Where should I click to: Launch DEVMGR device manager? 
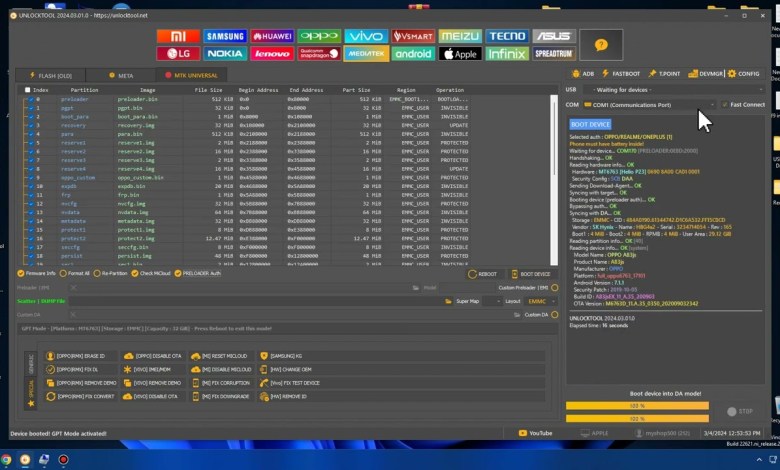tap(705, 74)
